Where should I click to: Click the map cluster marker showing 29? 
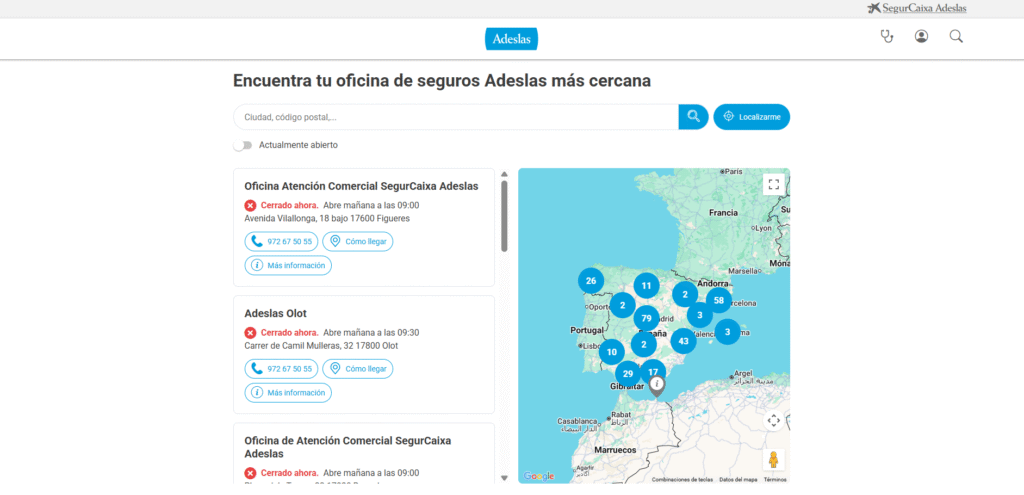click(x=628, y=374)
